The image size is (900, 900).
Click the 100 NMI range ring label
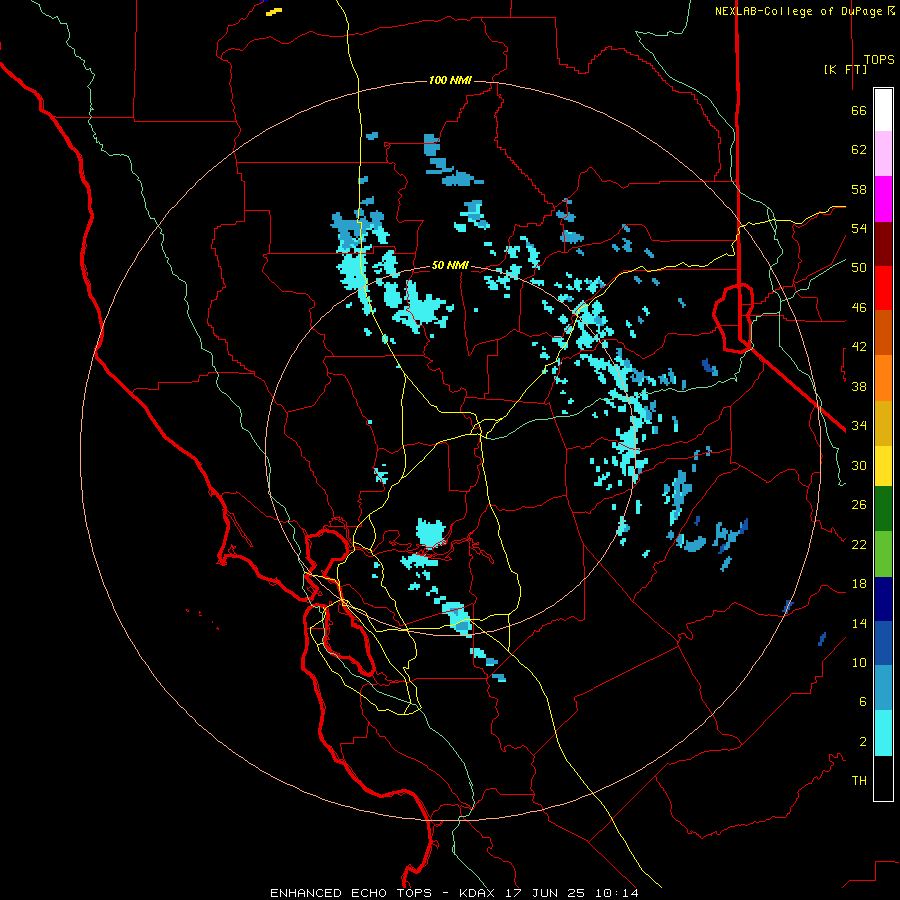click(450, 80)
